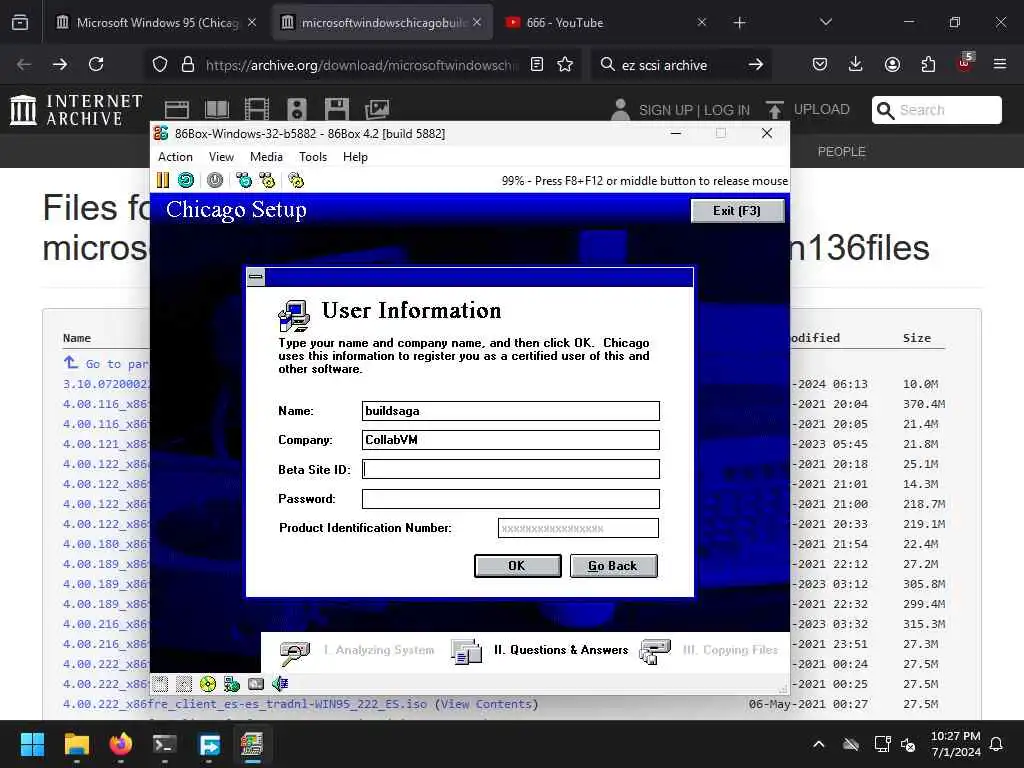Viewport: 1024px width, 768px height.
Task: Click the CD-ROM disc status bar icon
Action: tap(208, 684)
